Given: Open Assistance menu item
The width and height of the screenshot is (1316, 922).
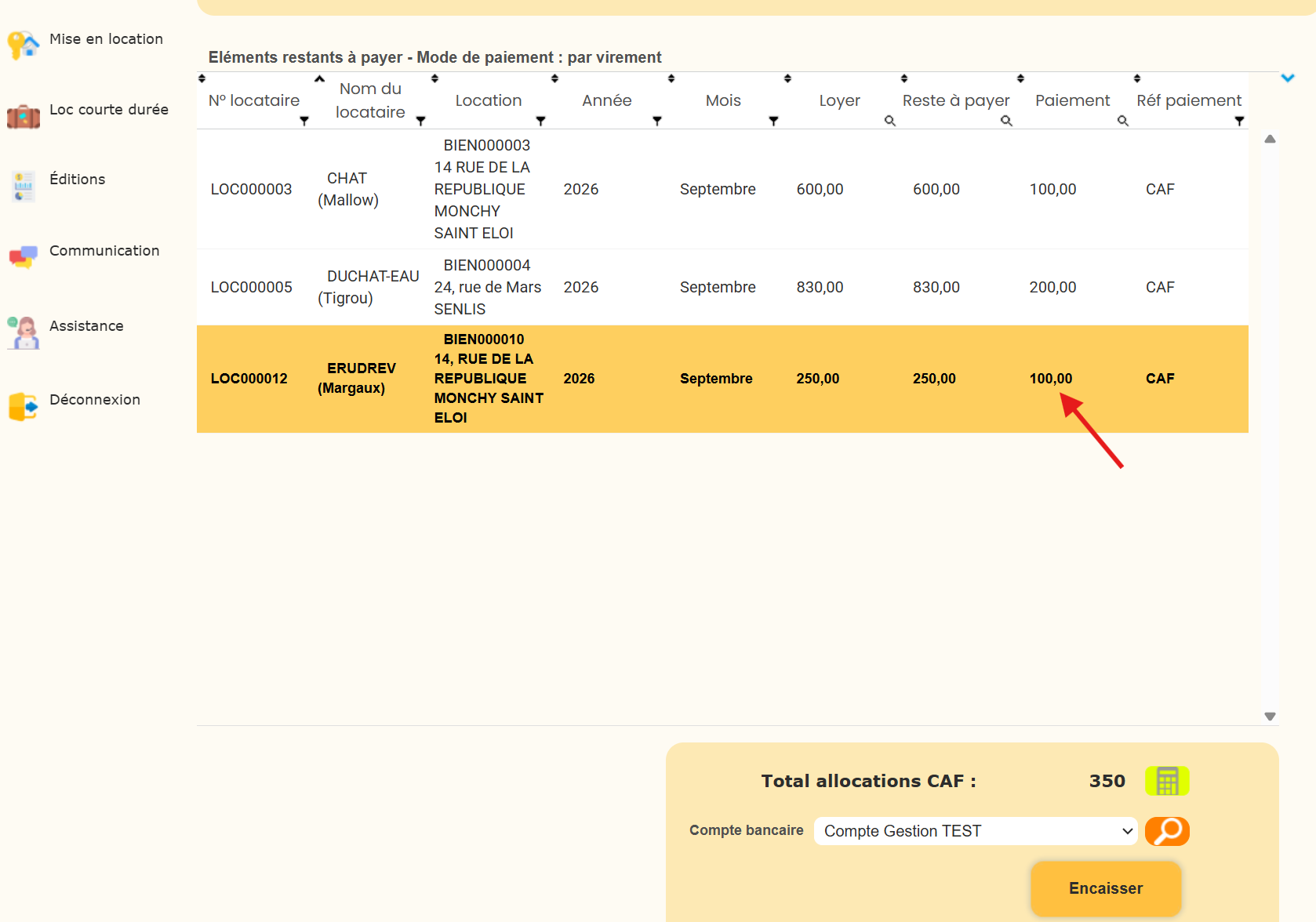Looking at the screenshot, I should pyautogui.click(x=86, y=326).
